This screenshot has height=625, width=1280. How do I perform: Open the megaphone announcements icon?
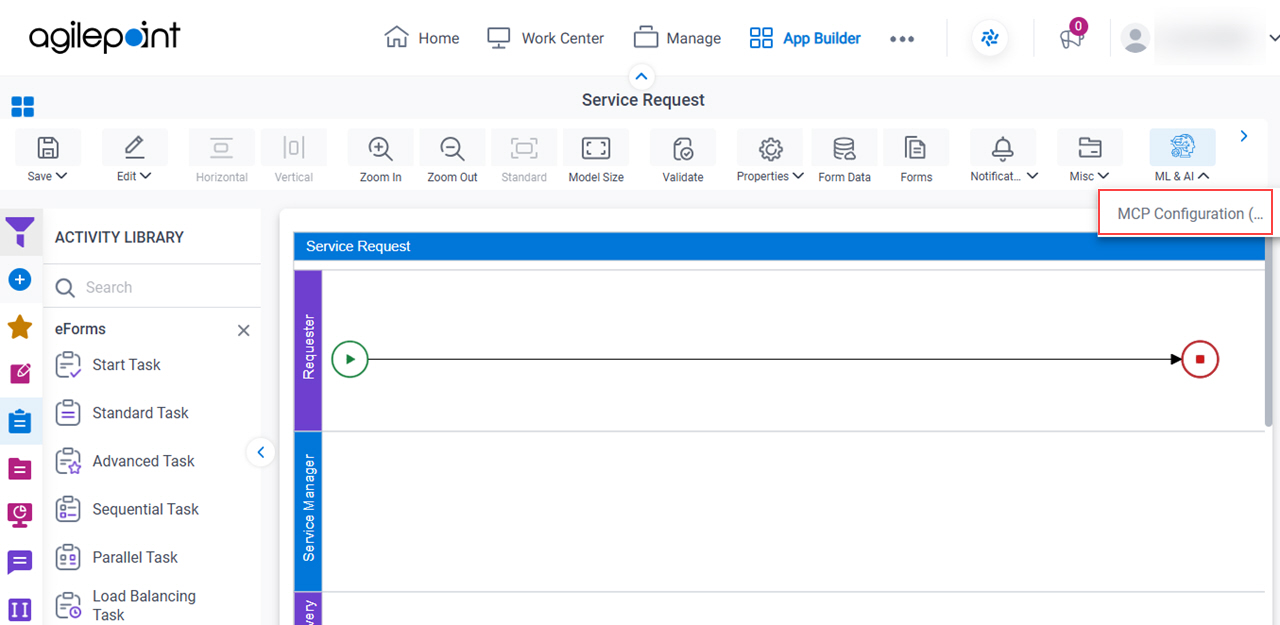click(1072, 38)
